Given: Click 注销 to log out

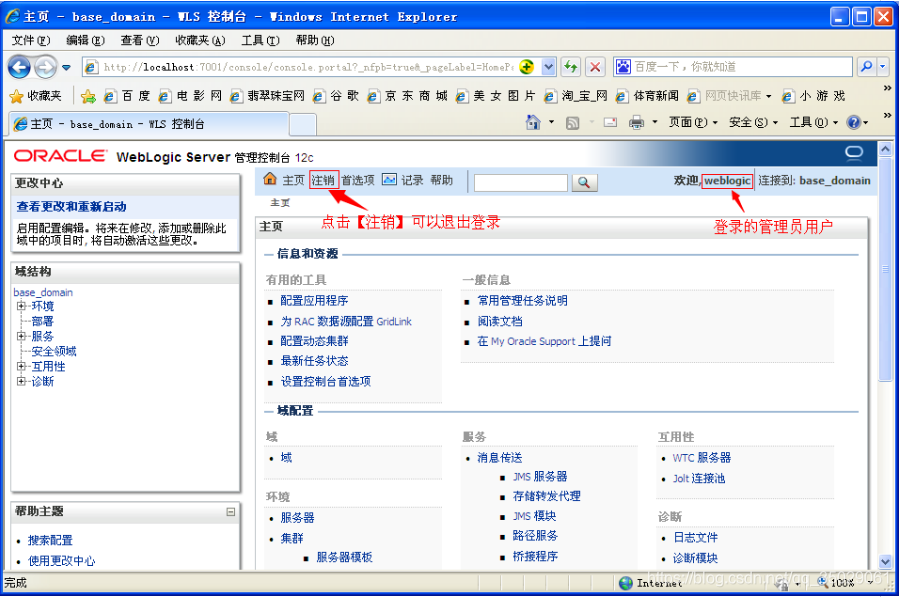Looking at the screenshot, I should coord(323,180).
